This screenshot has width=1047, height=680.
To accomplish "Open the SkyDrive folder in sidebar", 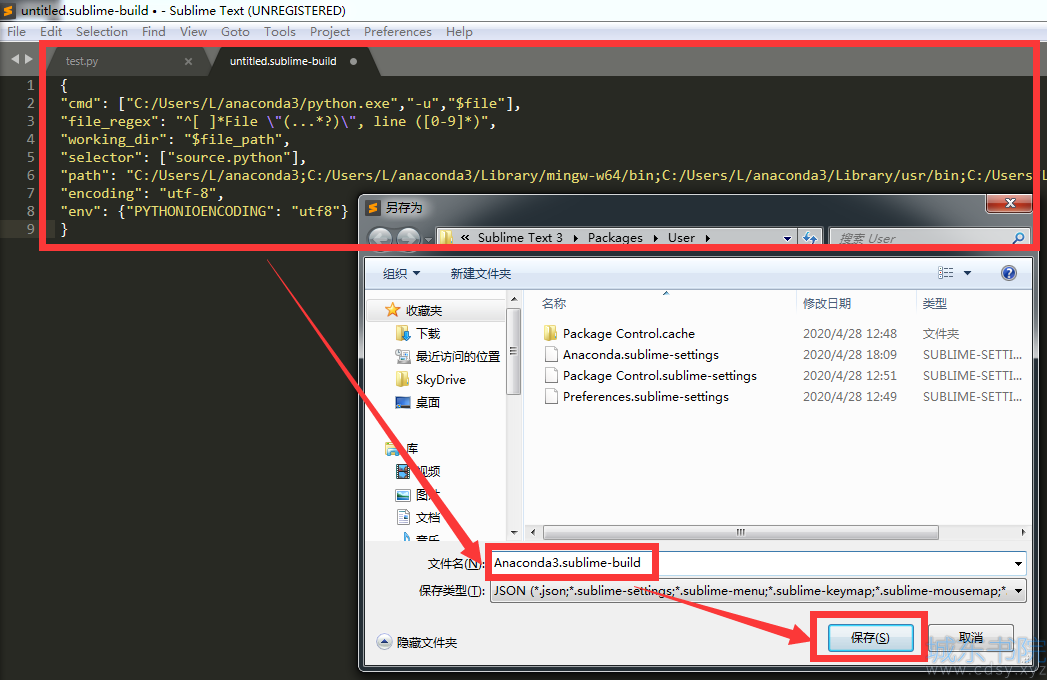I will (431, 379).
